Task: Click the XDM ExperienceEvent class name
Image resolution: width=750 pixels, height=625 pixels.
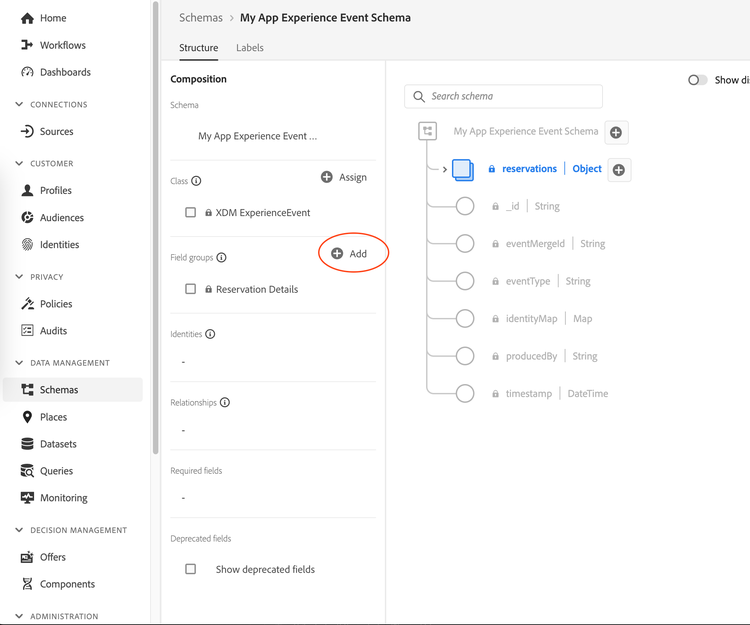Action: point(263,212)
